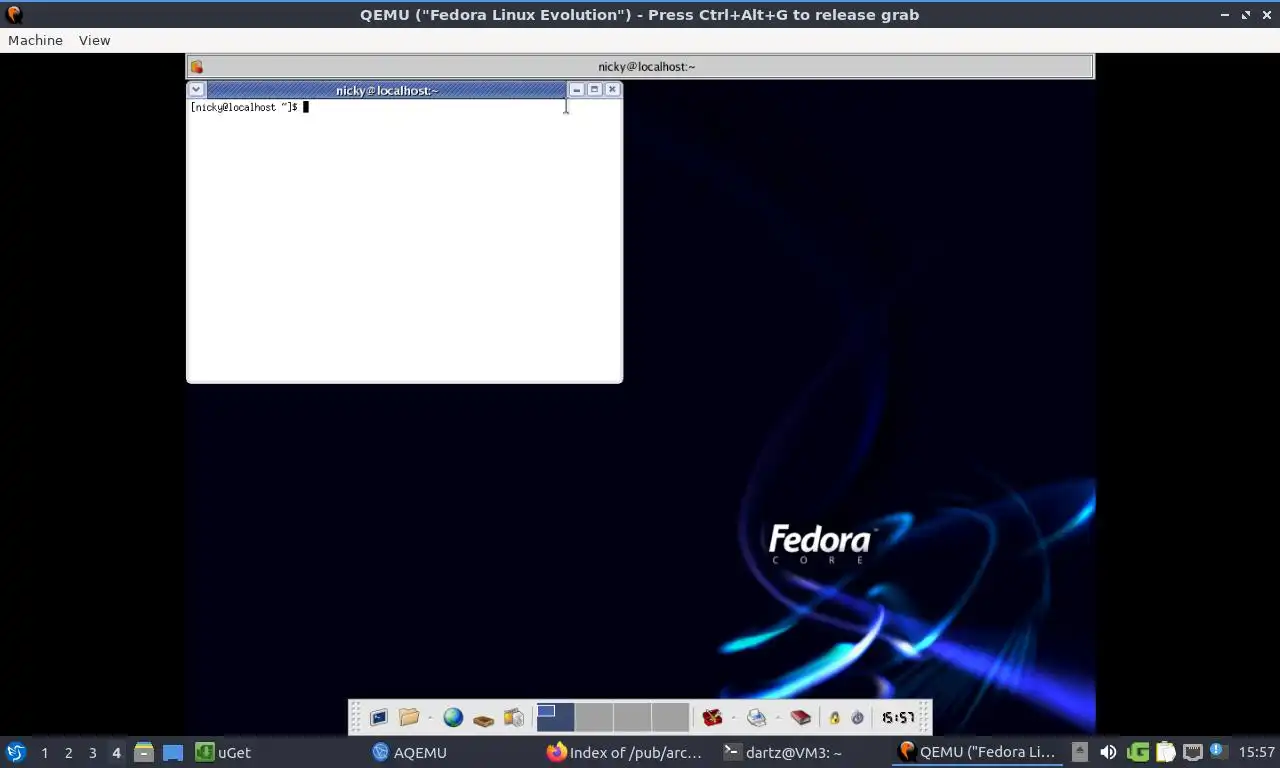The height and width of the screenshot is (768, 1280).
Task: Open the documents icon next to drawer
Action: coord(514,717)
